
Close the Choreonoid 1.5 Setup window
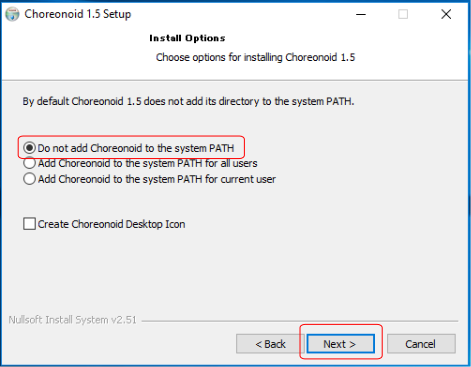pos(446,14)
